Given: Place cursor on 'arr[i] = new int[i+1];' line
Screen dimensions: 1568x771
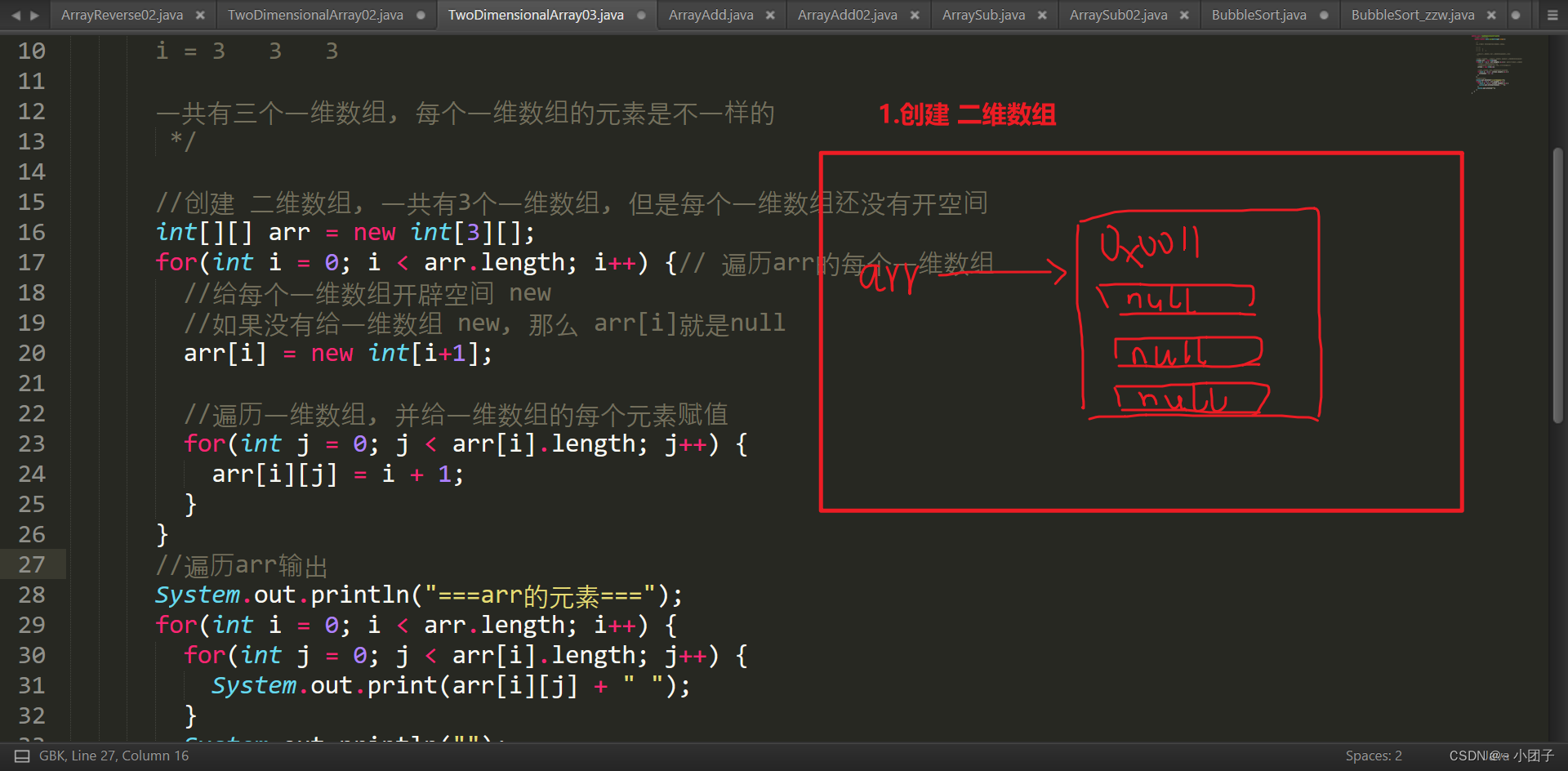Looking at the screenshot, I should tap(338, 354).
